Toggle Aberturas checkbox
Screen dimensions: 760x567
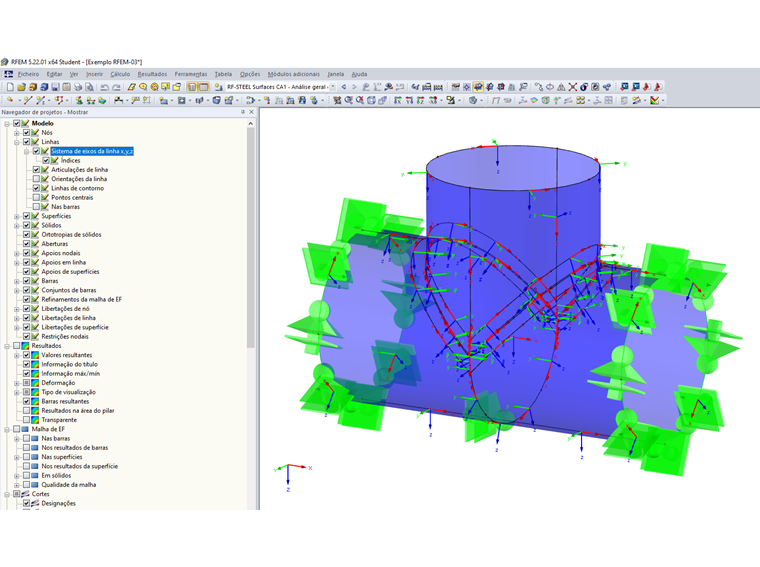click(x=27, y=244)
